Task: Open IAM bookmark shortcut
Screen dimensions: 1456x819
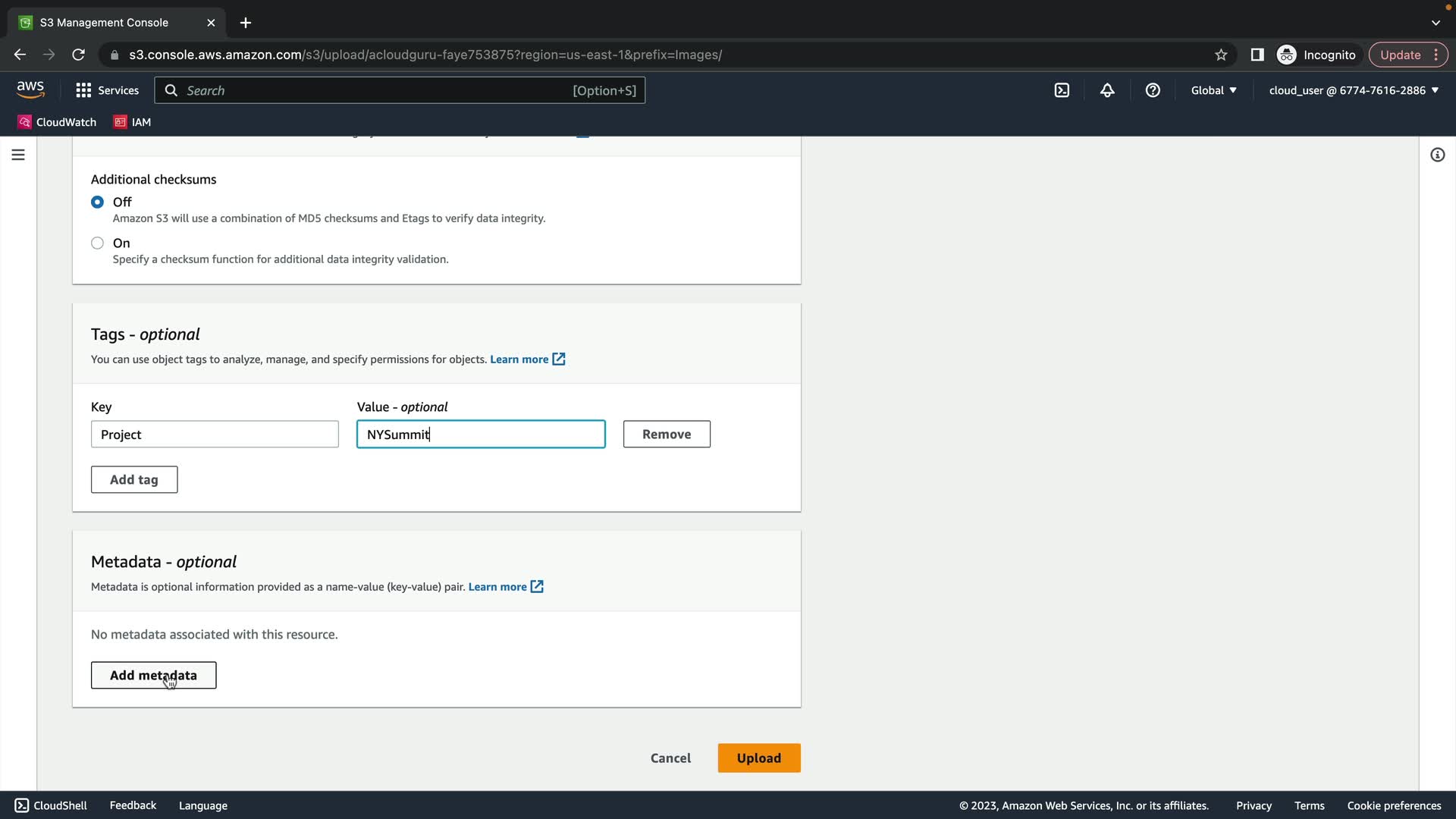Action: 133,122
